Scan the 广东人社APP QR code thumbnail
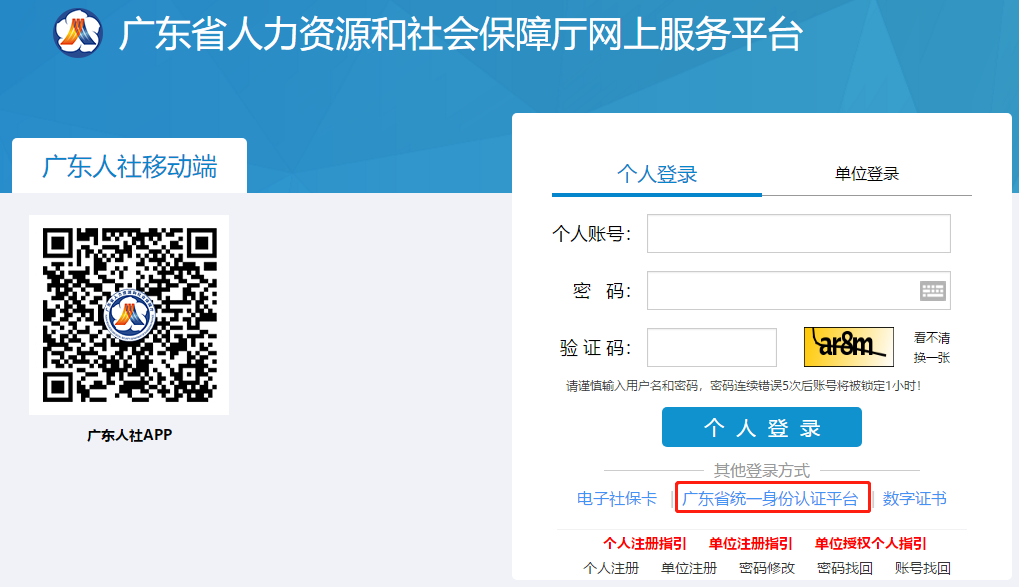The height and width of the screenshot is (587, 1019). (131, 311)
